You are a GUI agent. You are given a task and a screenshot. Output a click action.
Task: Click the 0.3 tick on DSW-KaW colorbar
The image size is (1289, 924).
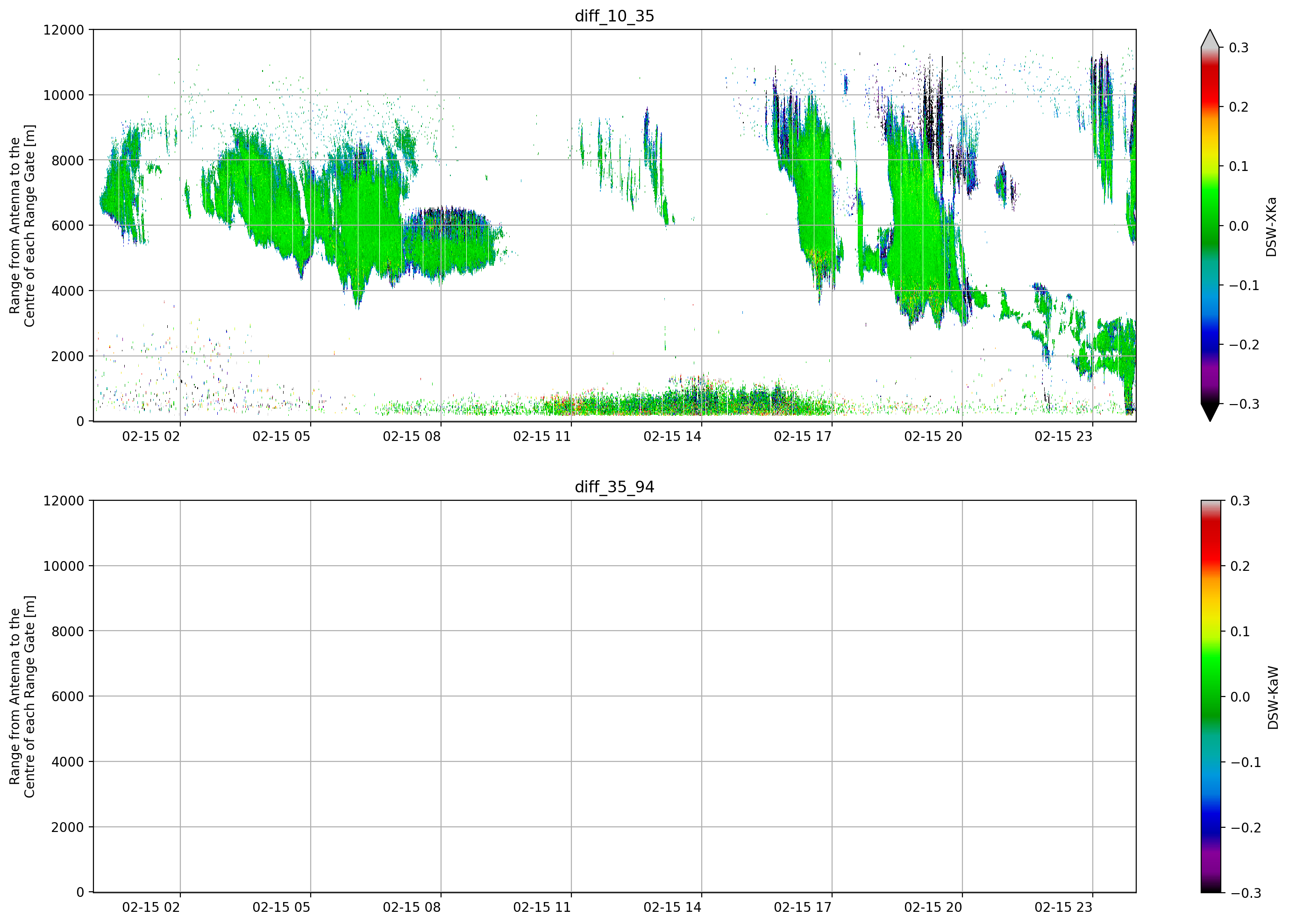click(x=1240, y=501)
